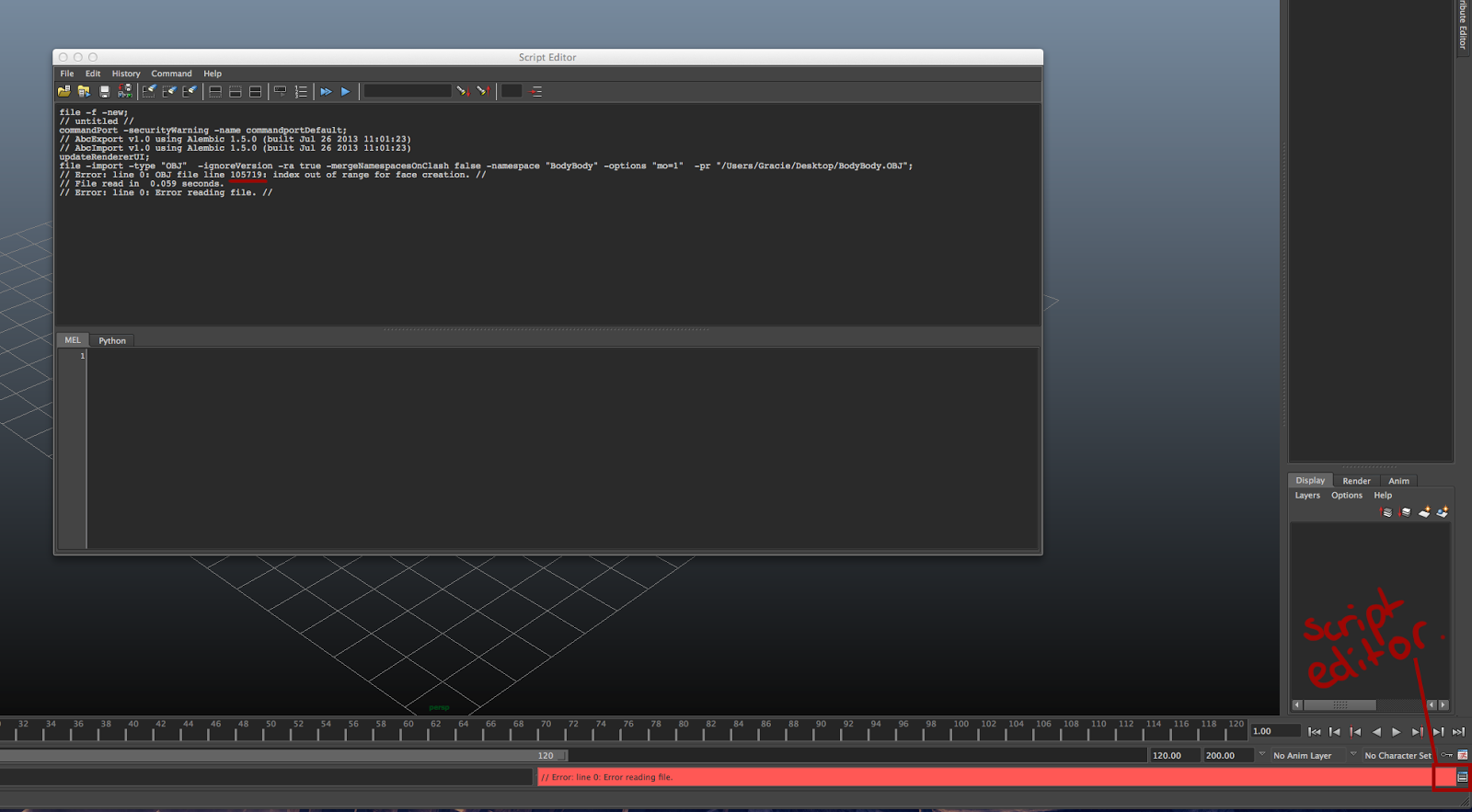
Task: Open the Script Editor History menu
Action: [x=126, y=74]
